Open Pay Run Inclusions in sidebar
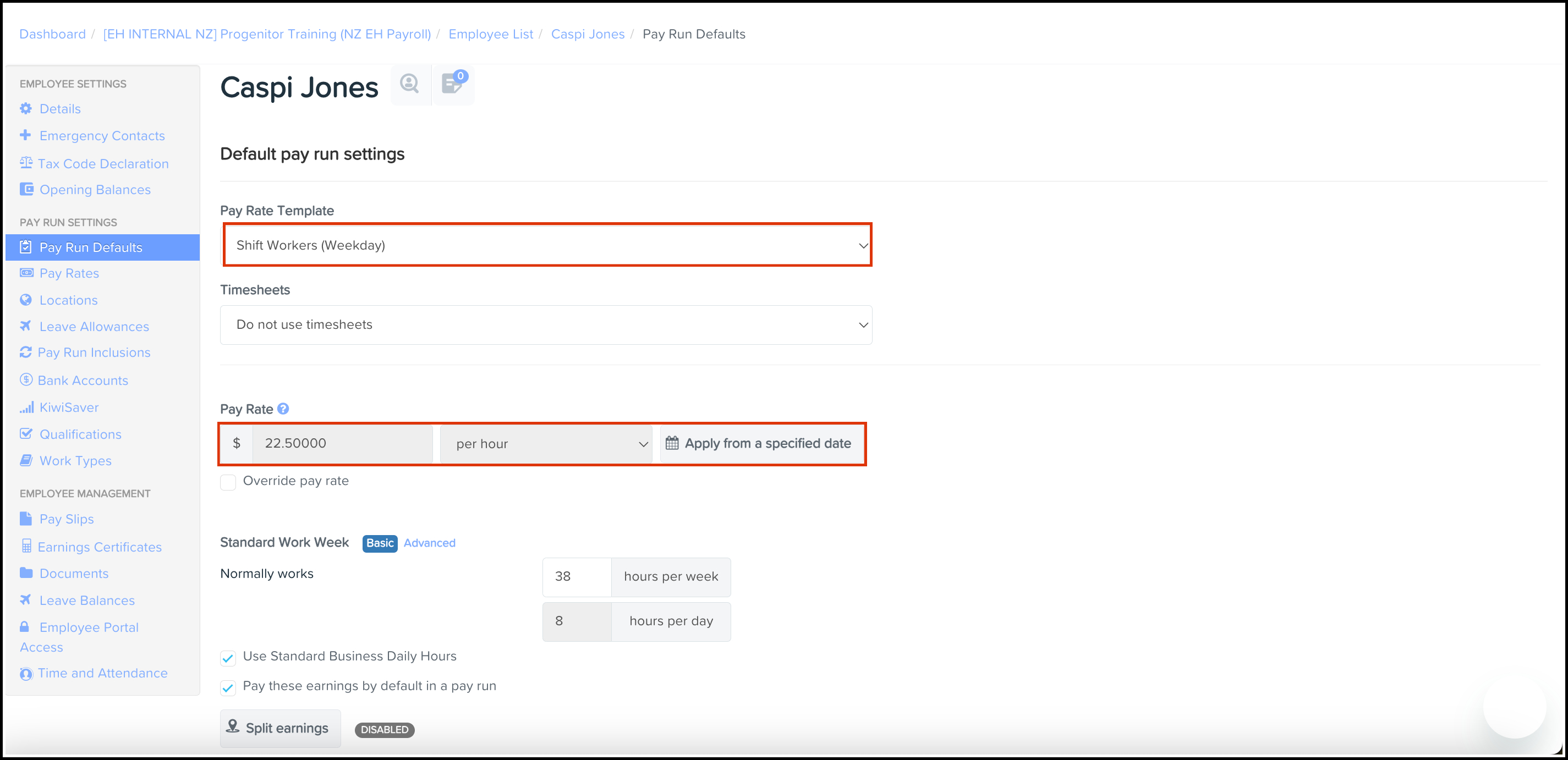The width and height of the screenshot is (1568, 760). point(94,353)
